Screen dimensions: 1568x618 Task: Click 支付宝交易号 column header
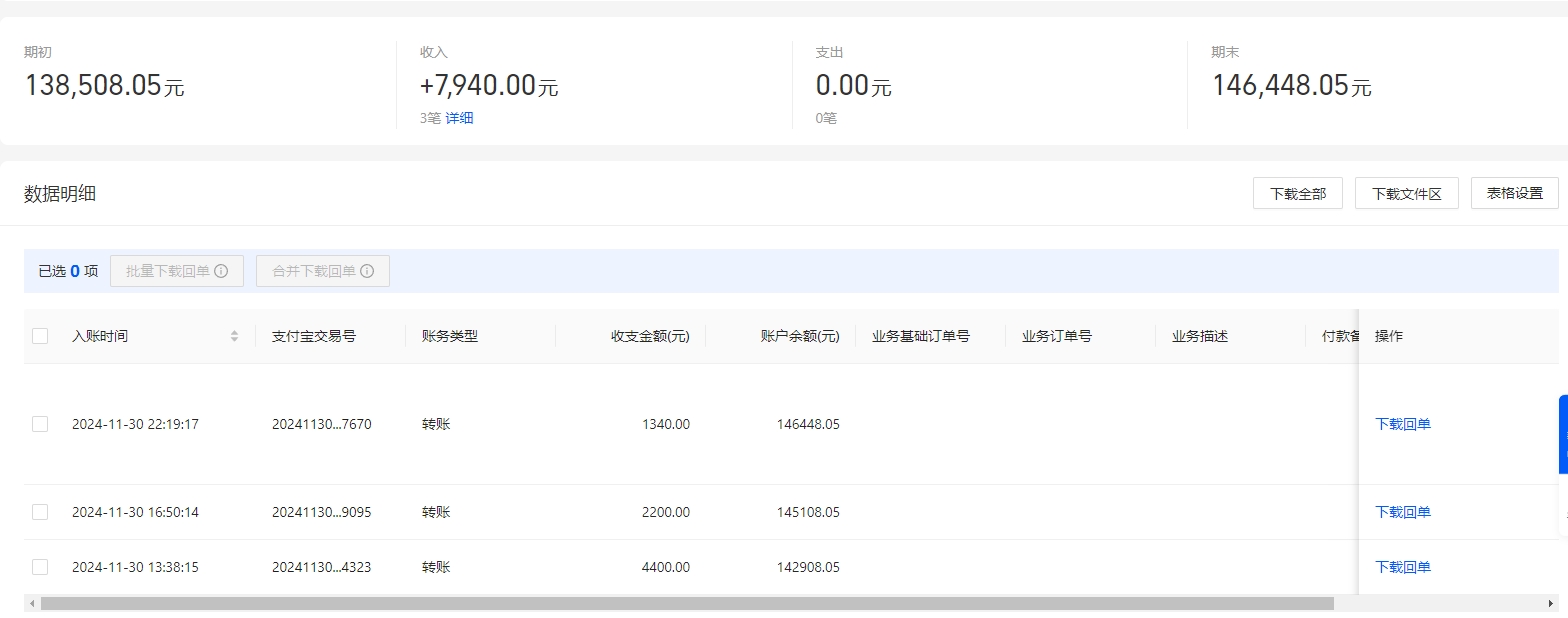[314, 336]
